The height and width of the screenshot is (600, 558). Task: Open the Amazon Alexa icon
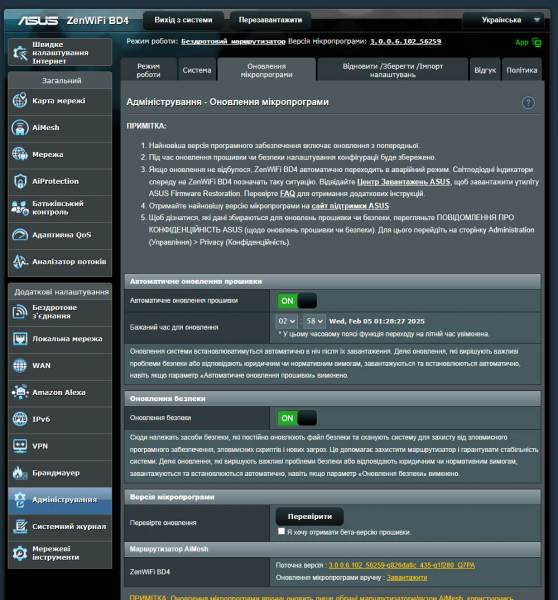pyautogui.click(x=20, y=392)
